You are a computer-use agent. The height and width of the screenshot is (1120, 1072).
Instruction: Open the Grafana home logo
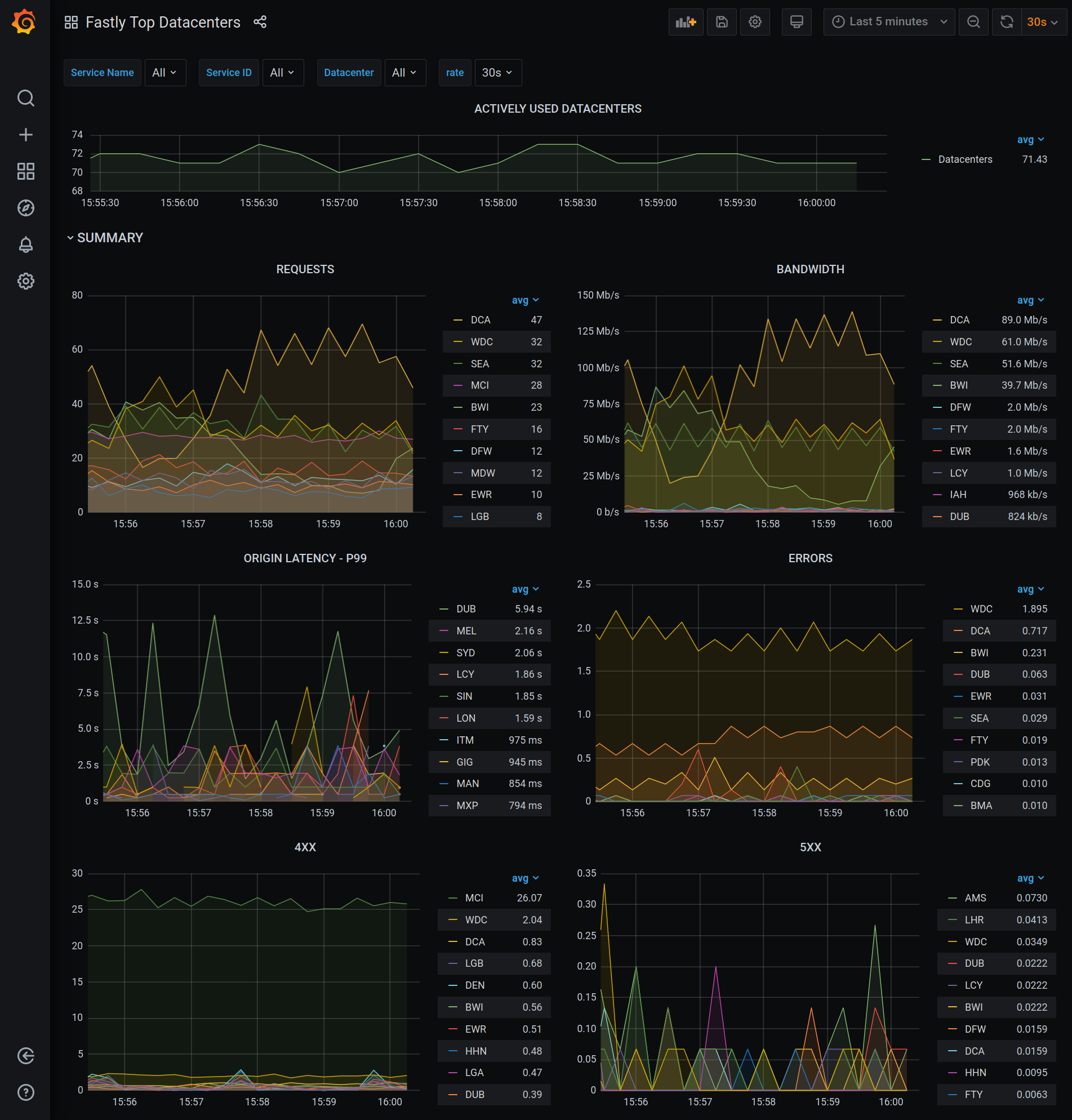(x=25, y=23)
